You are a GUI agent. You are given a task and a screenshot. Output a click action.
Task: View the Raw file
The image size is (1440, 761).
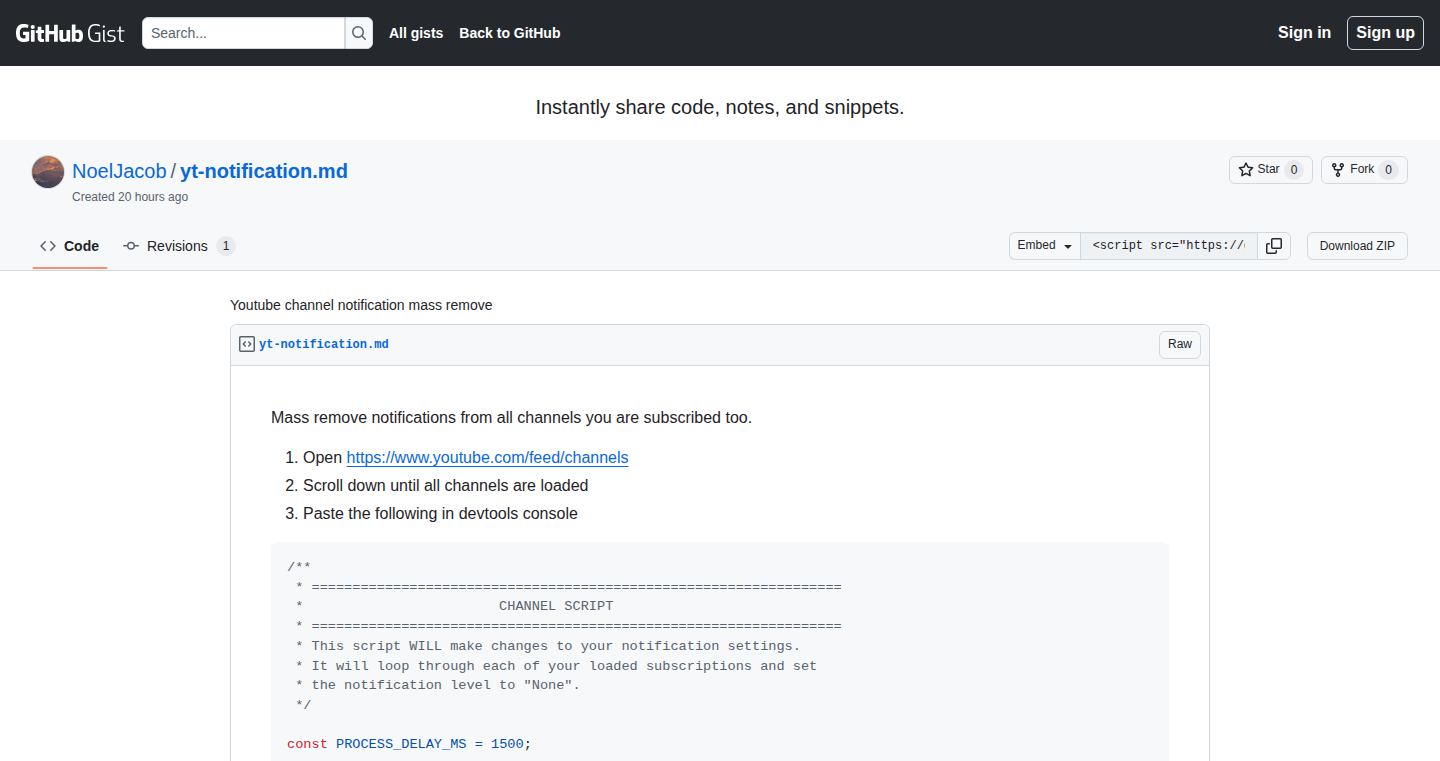(1180, 344)
